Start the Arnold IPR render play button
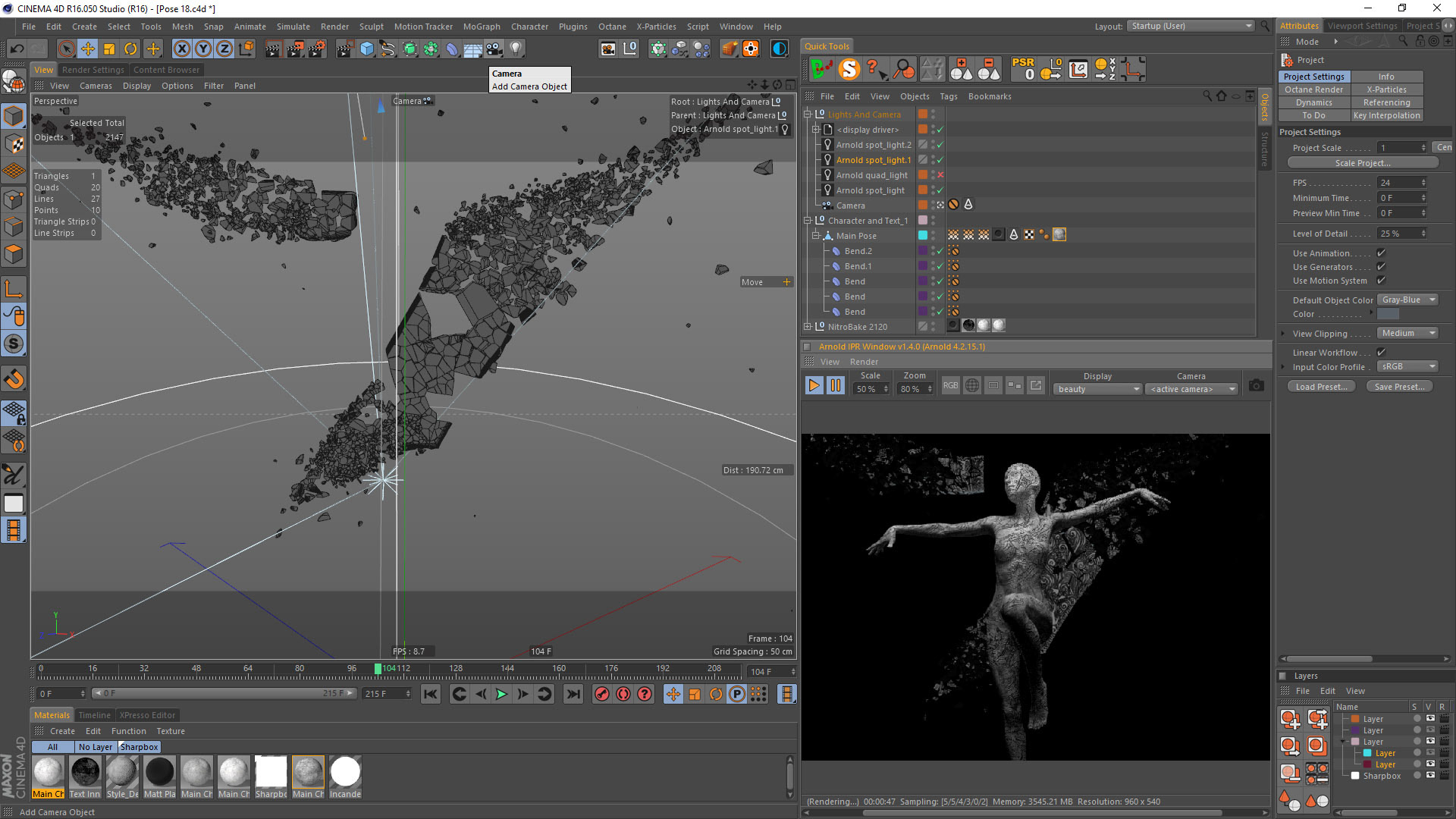The image size is (1456, 819). pos(814,385)
